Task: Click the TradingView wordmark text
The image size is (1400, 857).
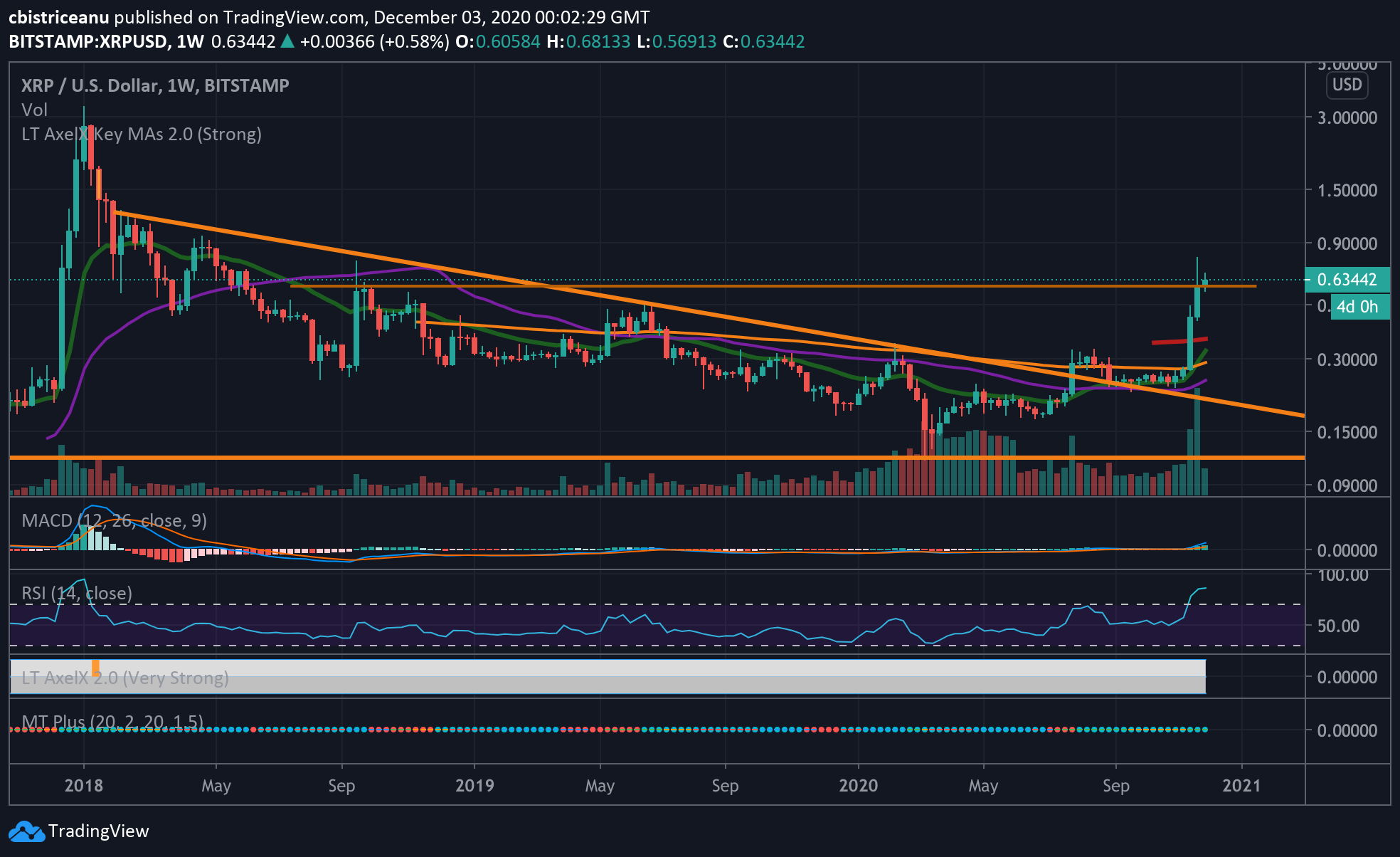Action: pos(98,831)
